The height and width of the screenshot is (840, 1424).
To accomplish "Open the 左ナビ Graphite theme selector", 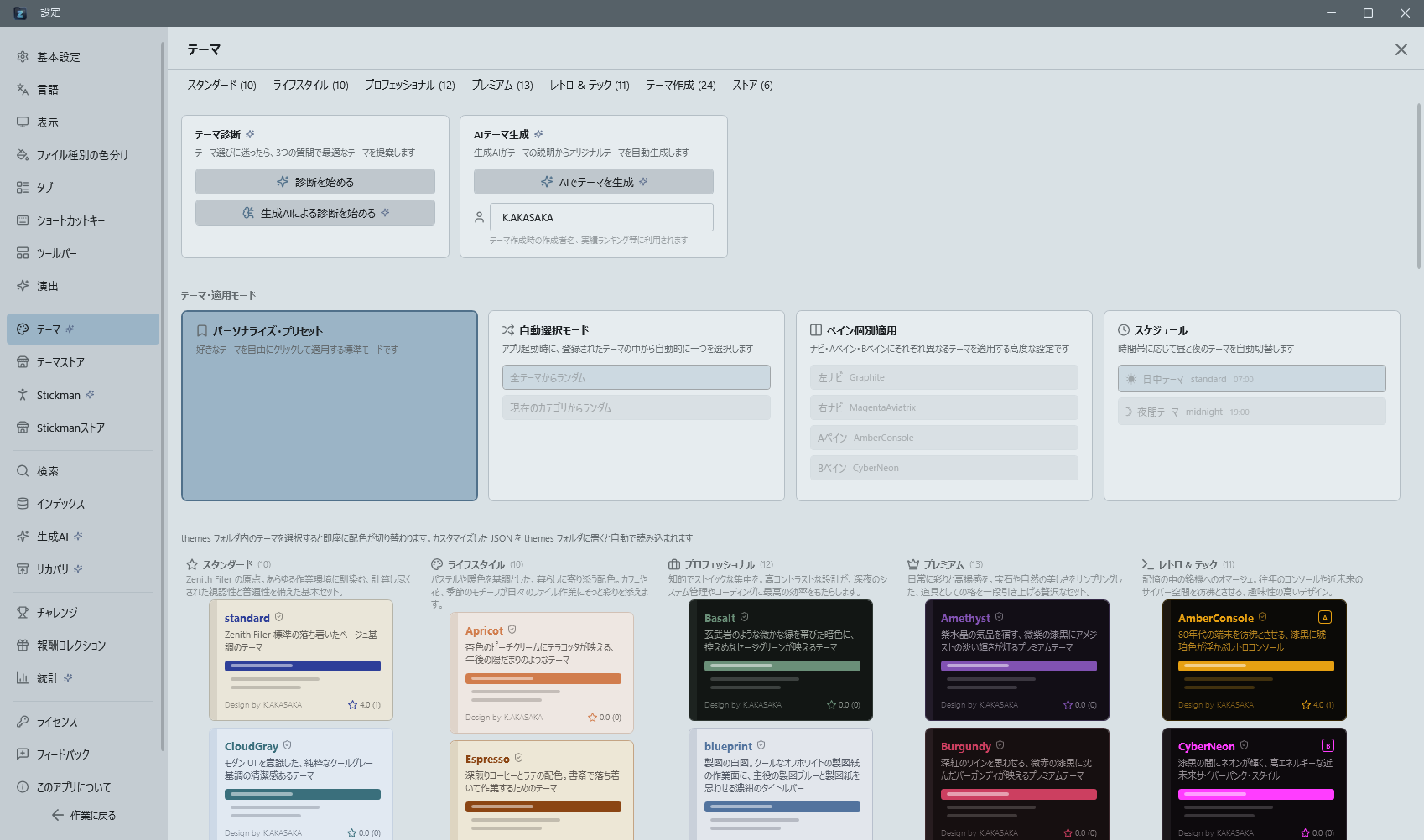I will click(944, 377).
